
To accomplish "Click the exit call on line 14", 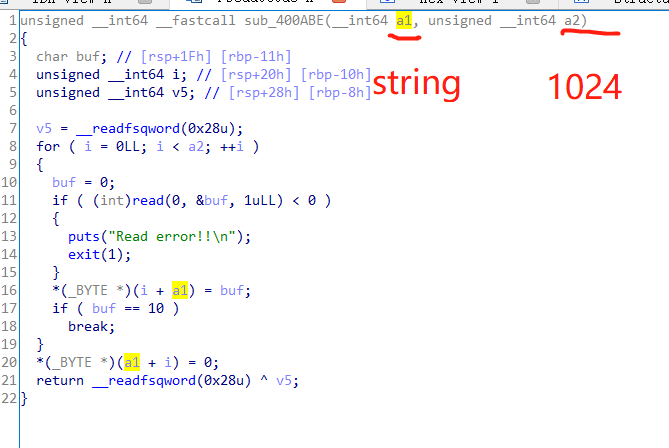I will pyautogui.click(x=84, y=255).
